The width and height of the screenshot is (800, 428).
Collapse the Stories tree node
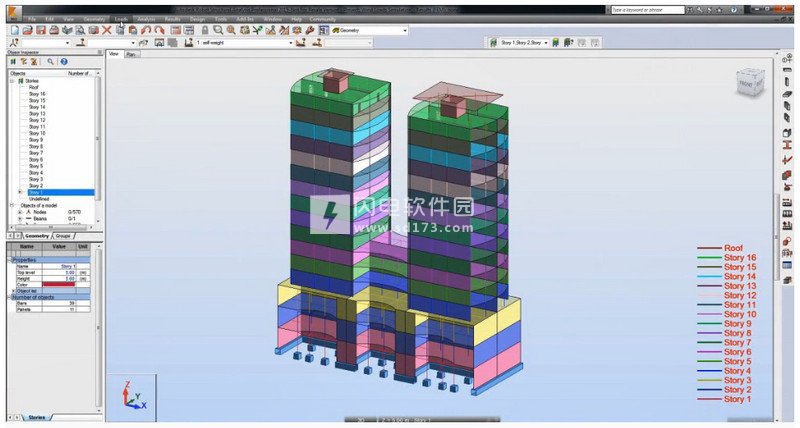(x=12, y=81)
